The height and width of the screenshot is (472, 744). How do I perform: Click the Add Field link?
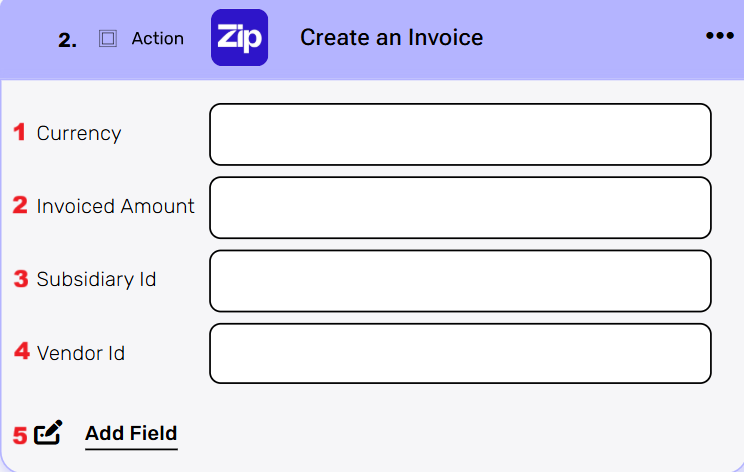coord(131,433)
